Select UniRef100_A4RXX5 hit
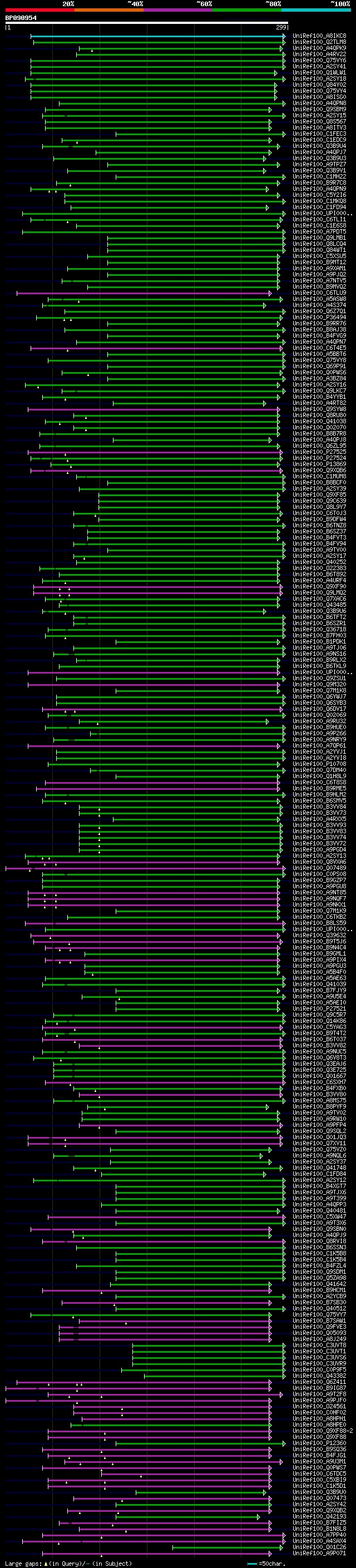356x1568 pixels. (319, 820)
